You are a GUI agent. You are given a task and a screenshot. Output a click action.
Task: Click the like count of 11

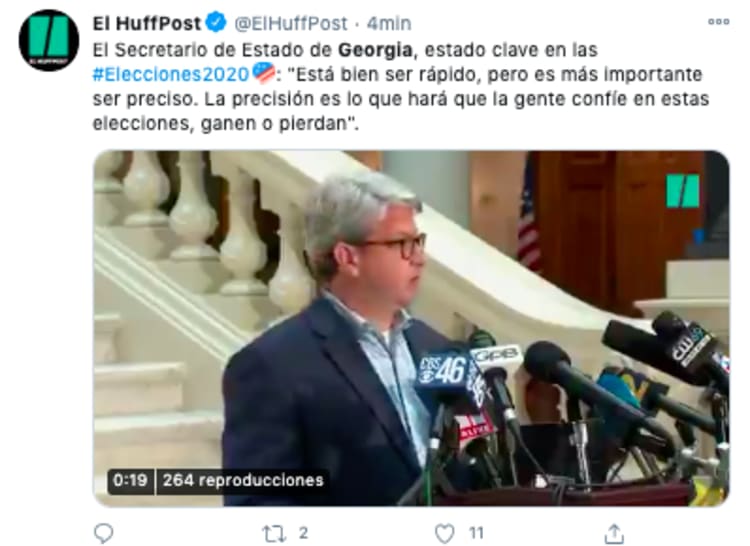pyautogui.click(x=476, y=533)
